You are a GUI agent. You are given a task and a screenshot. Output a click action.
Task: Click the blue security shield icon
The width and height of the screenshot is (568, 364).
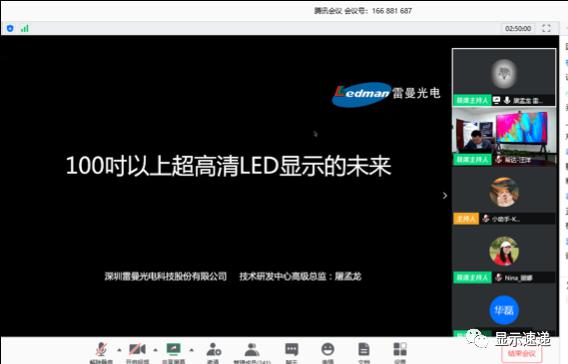pos(10,28)
